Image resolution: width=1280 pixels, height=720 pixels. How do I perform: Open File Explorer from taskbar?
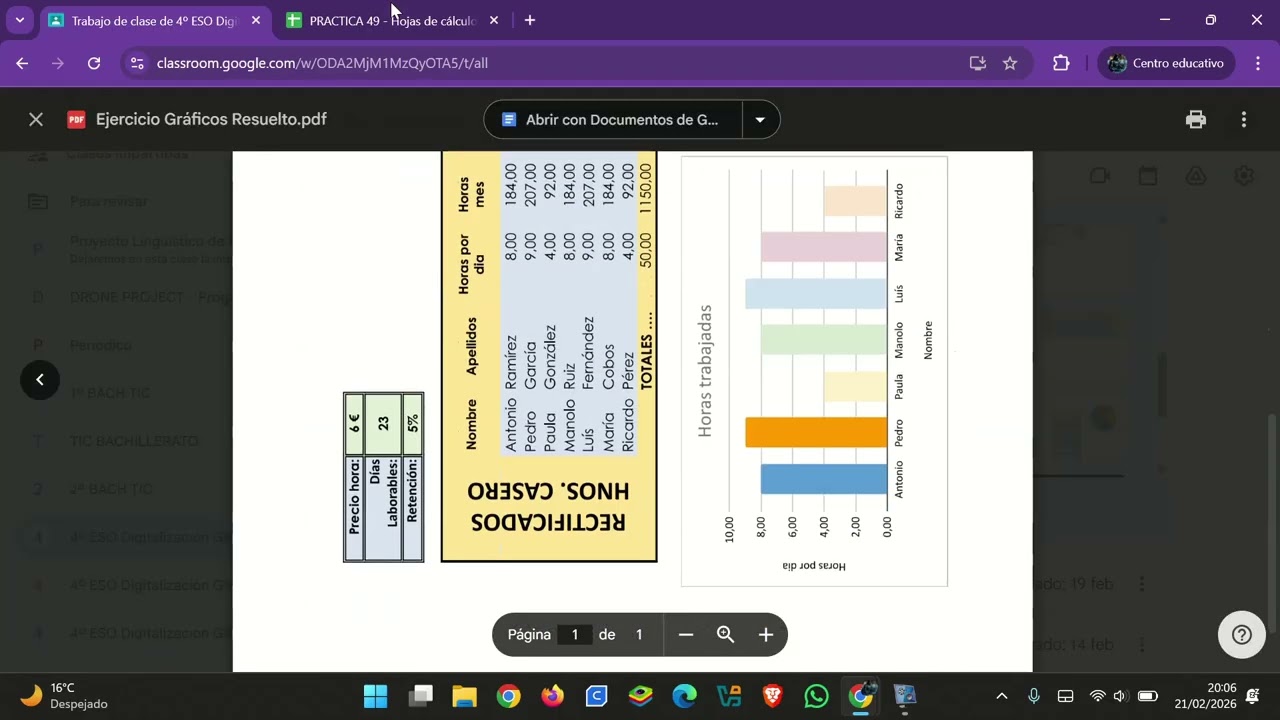pos(465,695)
